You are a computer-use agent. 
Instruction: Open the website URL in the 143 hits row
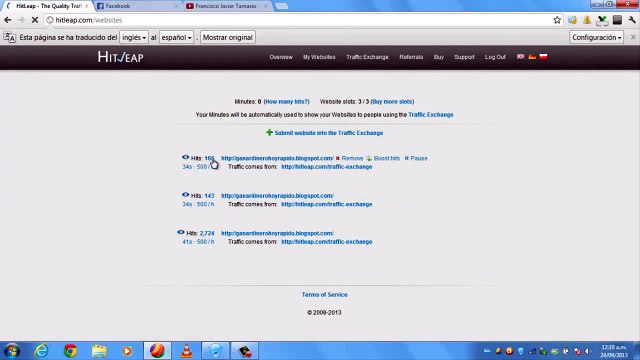coord(277,196)
